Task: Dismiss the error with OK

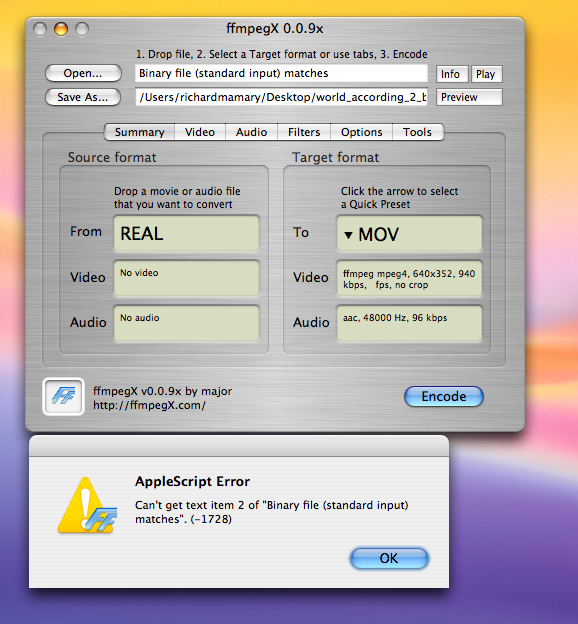Action: pos(389,558)
